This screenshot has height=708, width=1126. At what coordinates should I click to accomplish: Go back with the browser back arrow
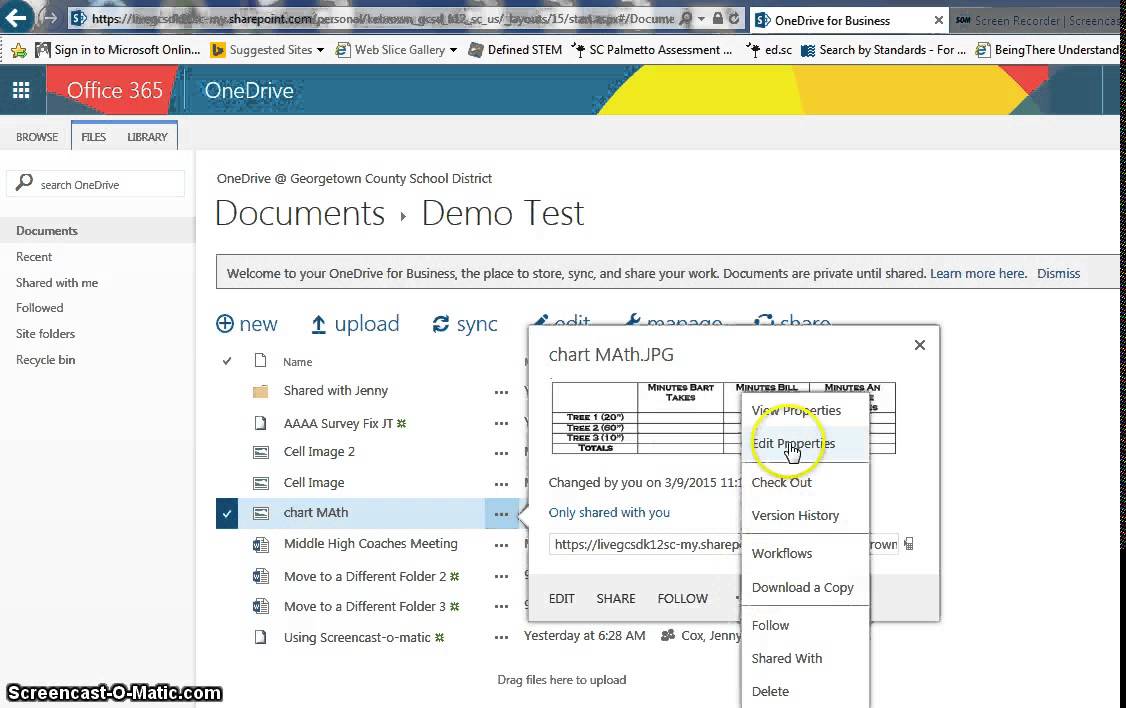[15, 17]
